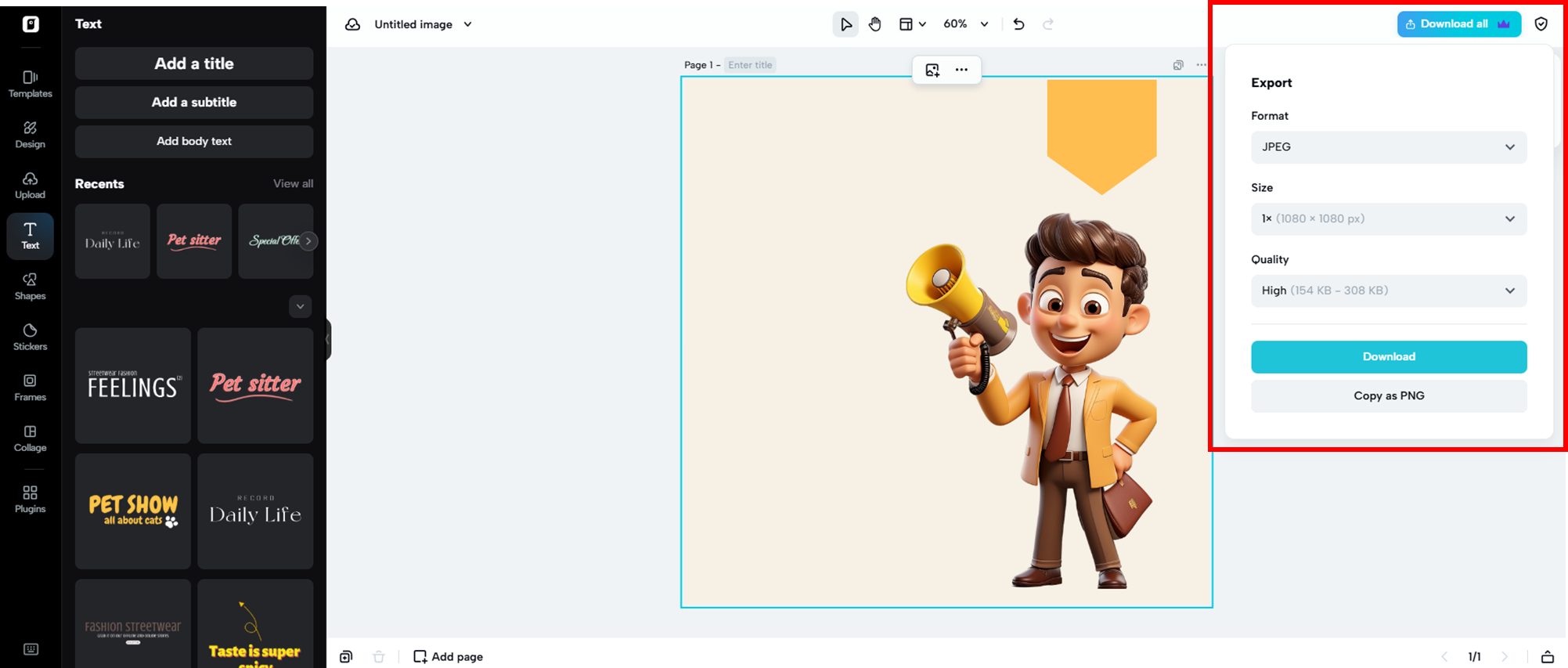
Task: Click Copy as PNG button
Action: click(1388, 396)
